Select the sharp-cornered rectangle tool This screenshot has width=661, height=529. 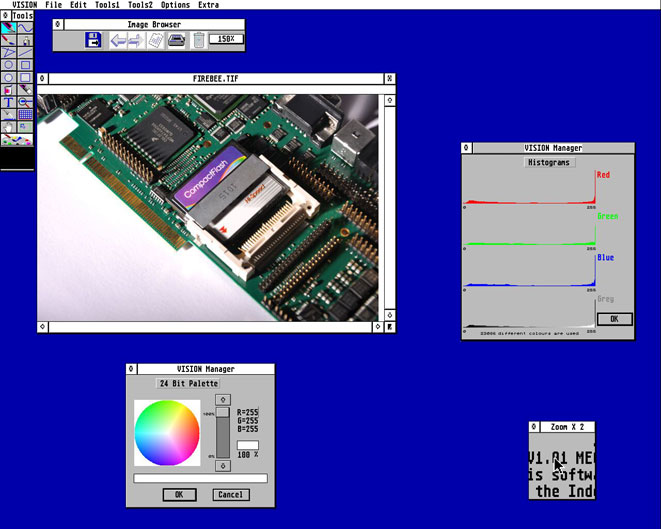[25, 65]
